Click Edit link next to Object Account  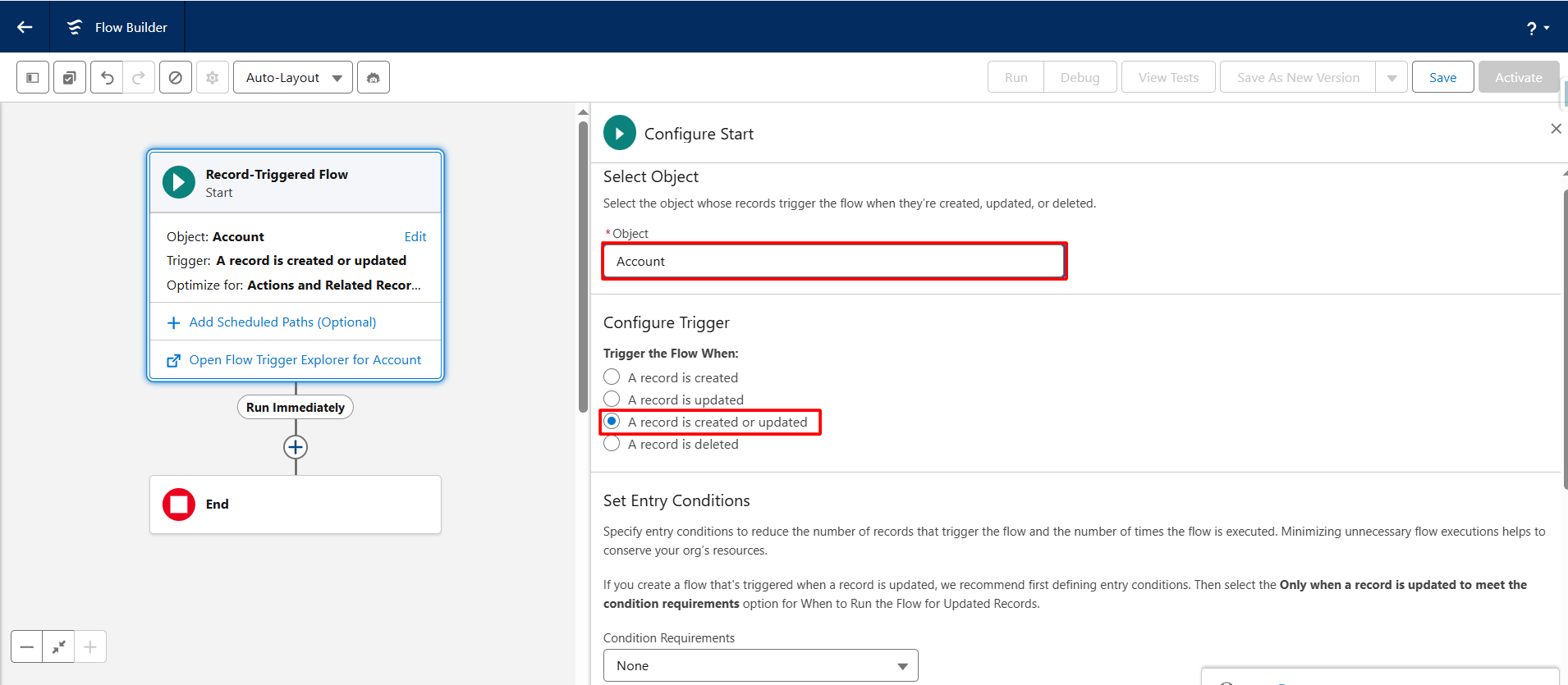(x=415, y=236)
